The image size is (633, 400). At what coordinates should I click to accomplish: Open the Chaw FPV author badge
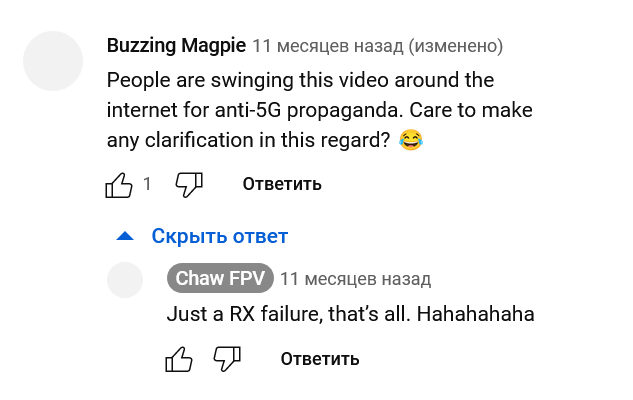[x=220, y=278]
